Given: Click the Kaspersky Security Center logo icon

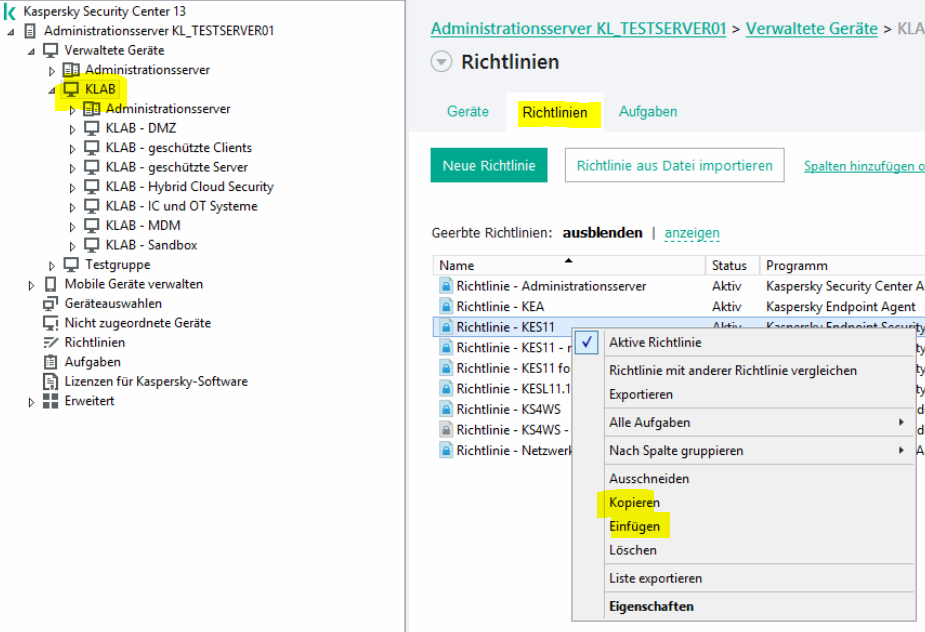Looking at the screenshot, I should 11,11.
